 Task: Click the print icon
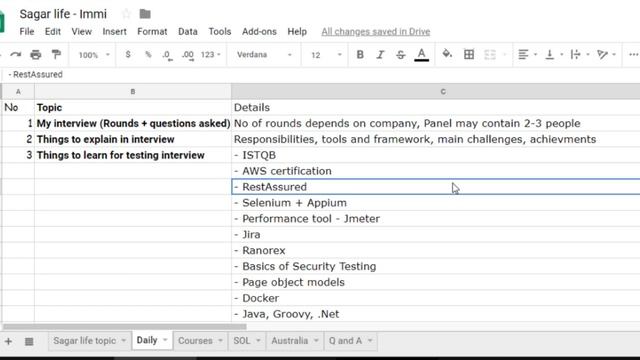(x=36, y=54)
